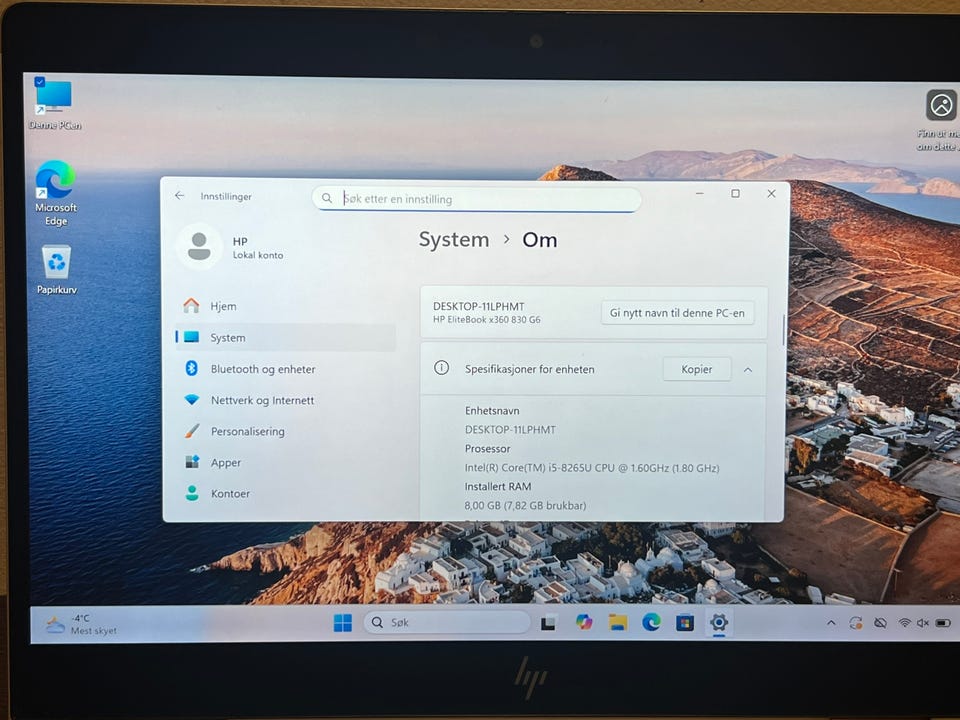
Task: Click Kopier button for device specifications
Action: pyautogui.click(x=697, y=369)
